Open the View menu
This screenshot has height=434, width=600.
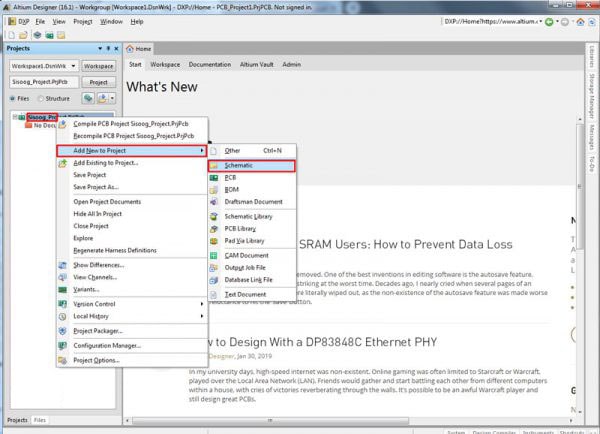click(59, 21)
